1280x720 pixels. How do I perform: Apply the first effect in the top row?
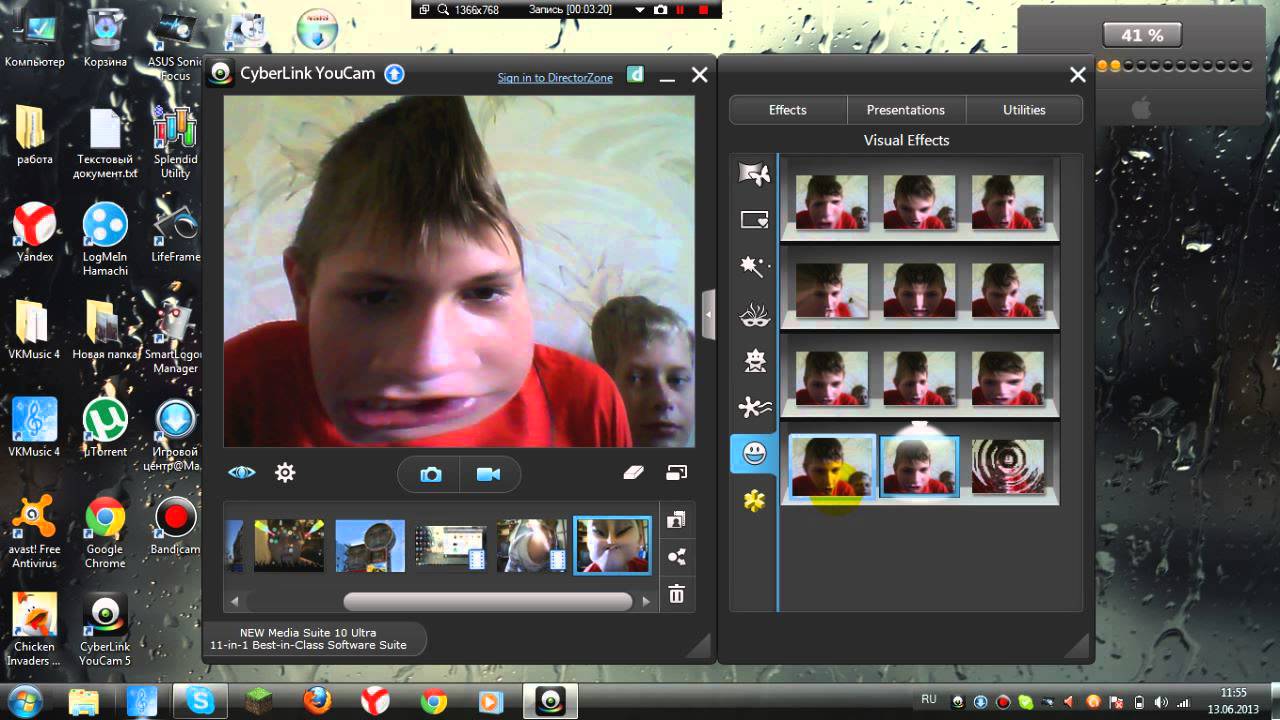tap(832, 203)
